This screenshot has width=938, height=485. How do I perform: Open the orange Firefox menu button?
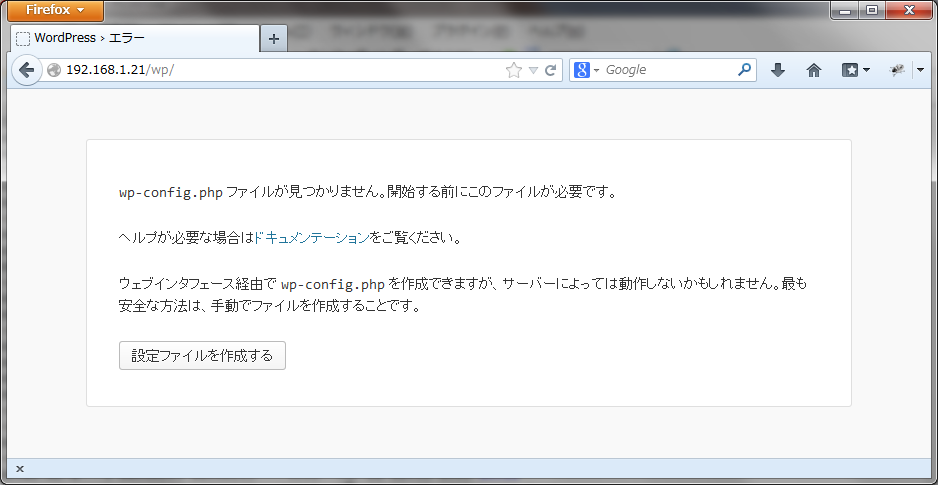click(x=55, y=10)
